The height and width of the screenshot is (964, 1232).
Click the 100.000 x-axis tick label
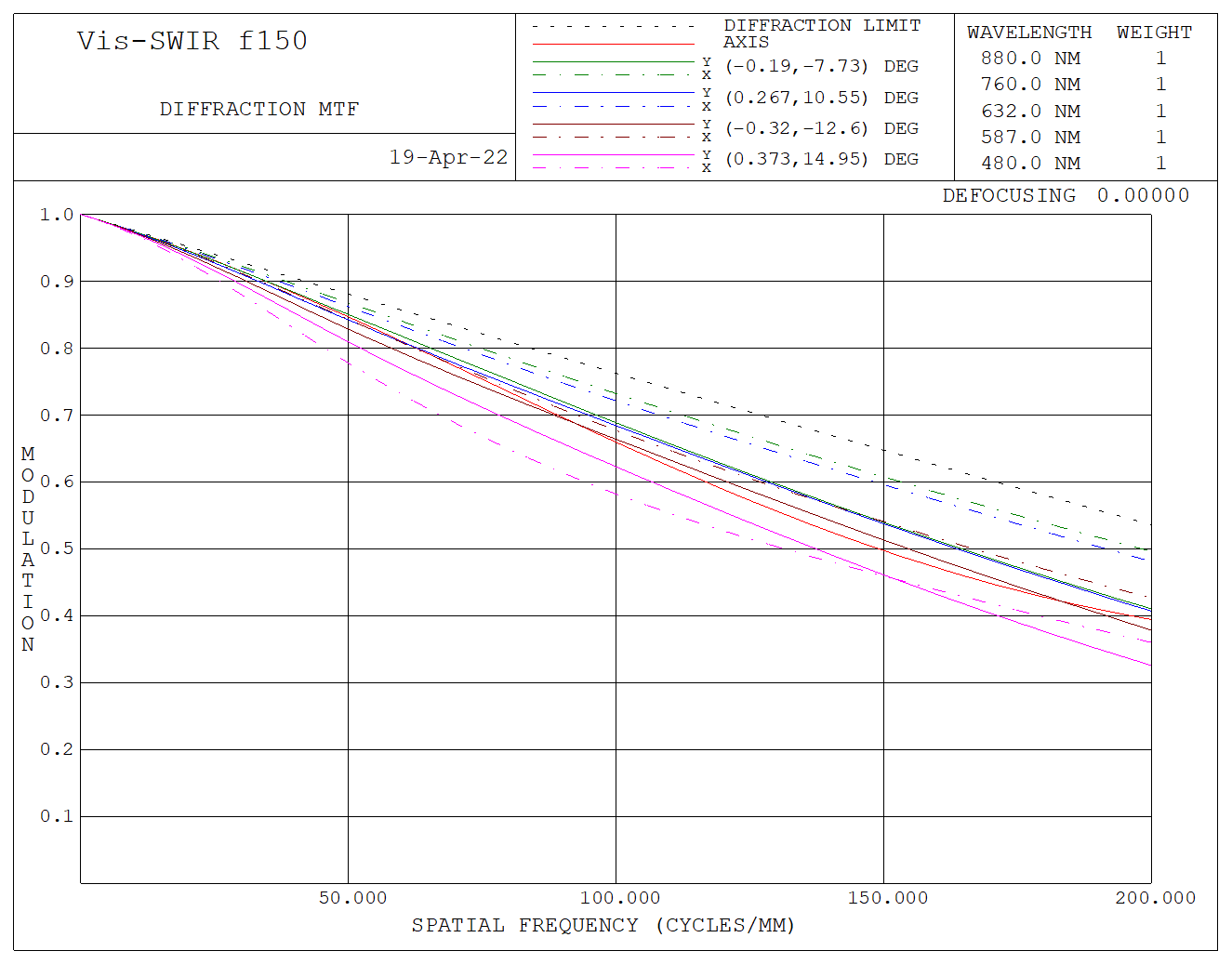619,898
